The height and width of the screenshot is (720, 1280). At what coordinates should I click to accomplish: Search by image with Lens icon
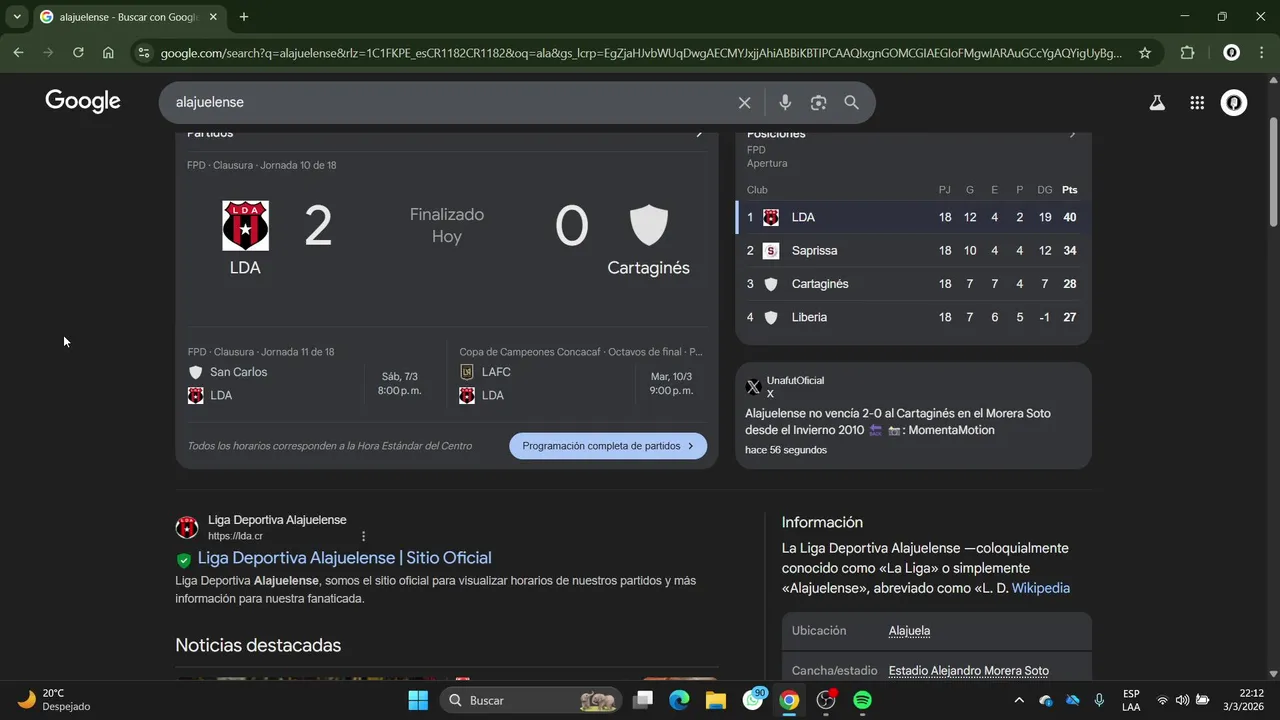pos(819,102)
